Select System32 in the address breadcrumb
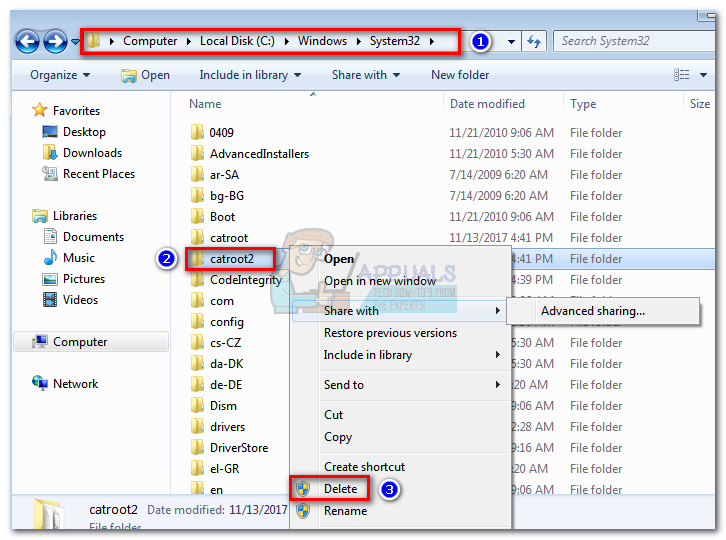Viewport: 726px width, 540px height. [x=394, y=41]
